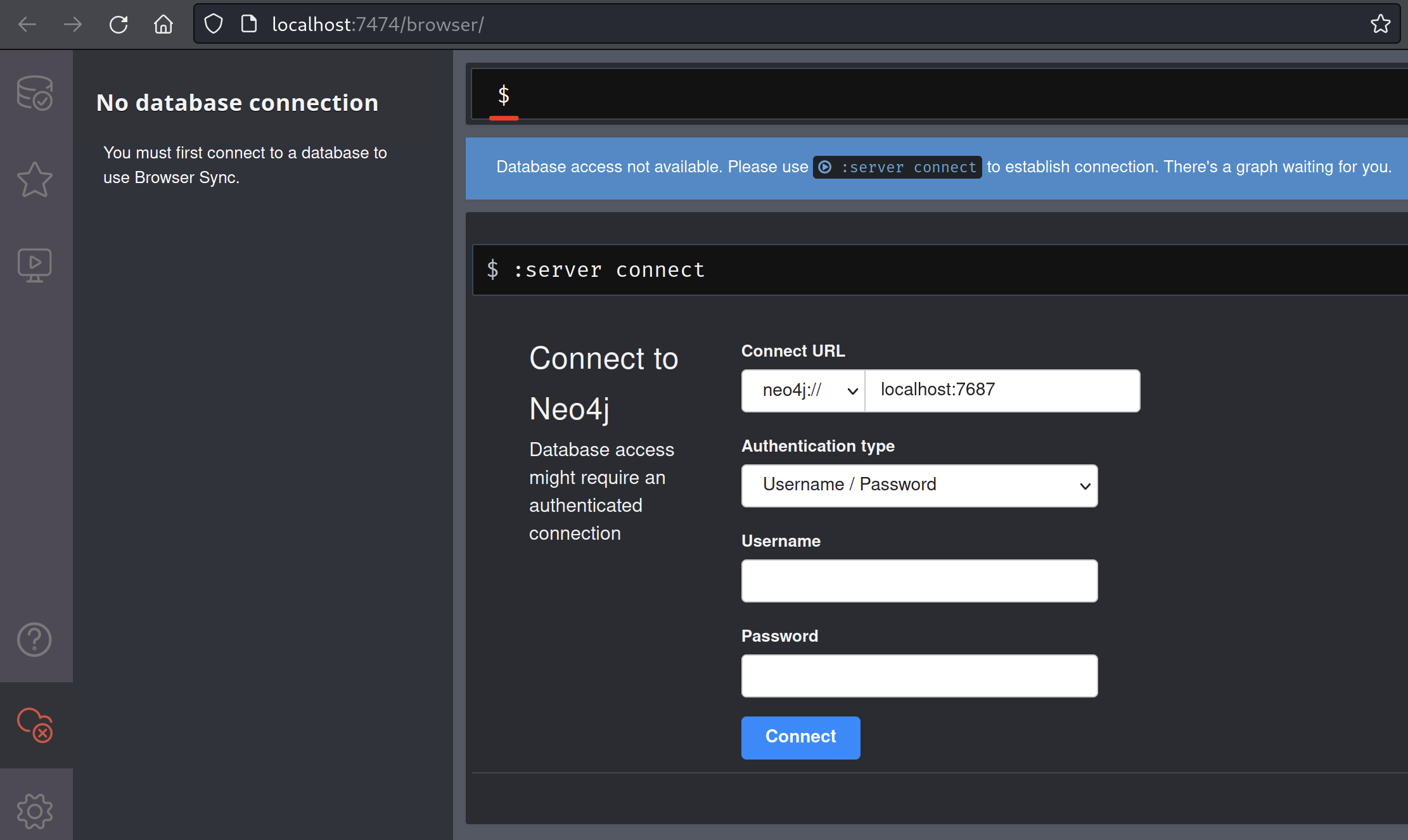Viewport: 1408px width, 840px height.
Task: Click the localhost:7687 Connect URL field
Action: coord(1001,390)
